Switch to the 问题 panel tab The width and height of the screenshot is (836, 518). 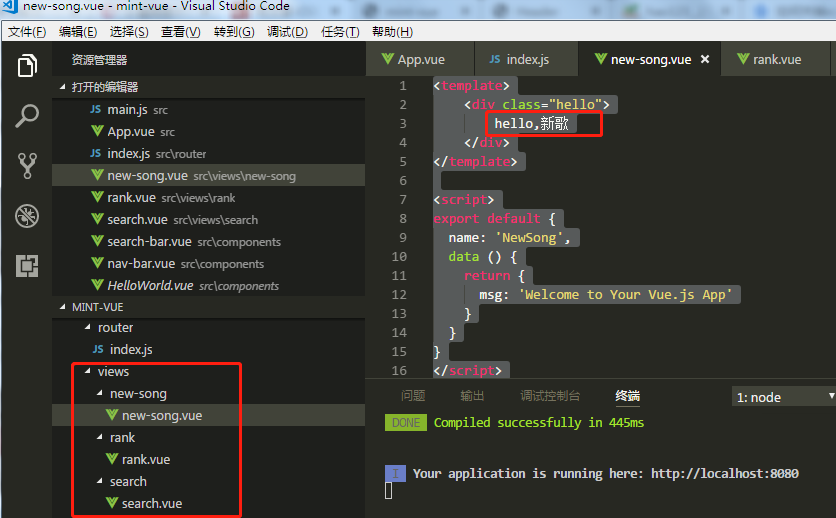[x=413, y=396]
